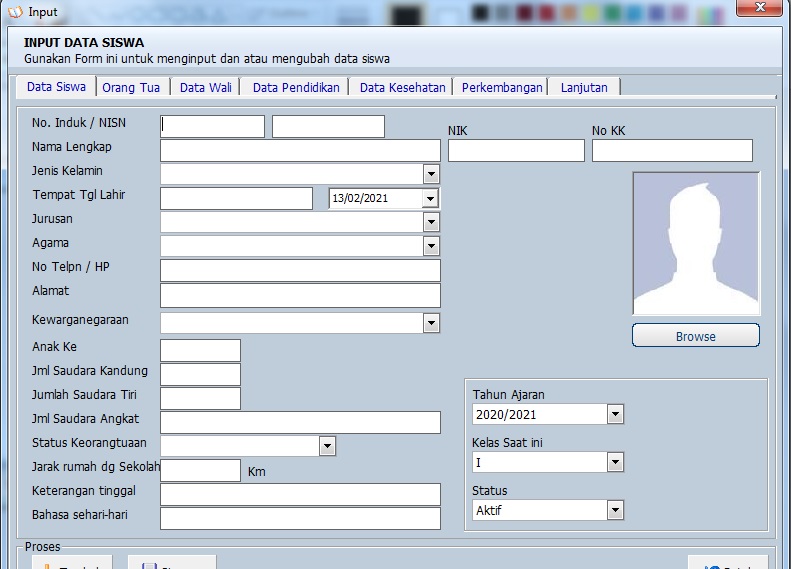Click the Nama Lengkap text field
This screenshot has width=791, height=569.
coord(300,151)
